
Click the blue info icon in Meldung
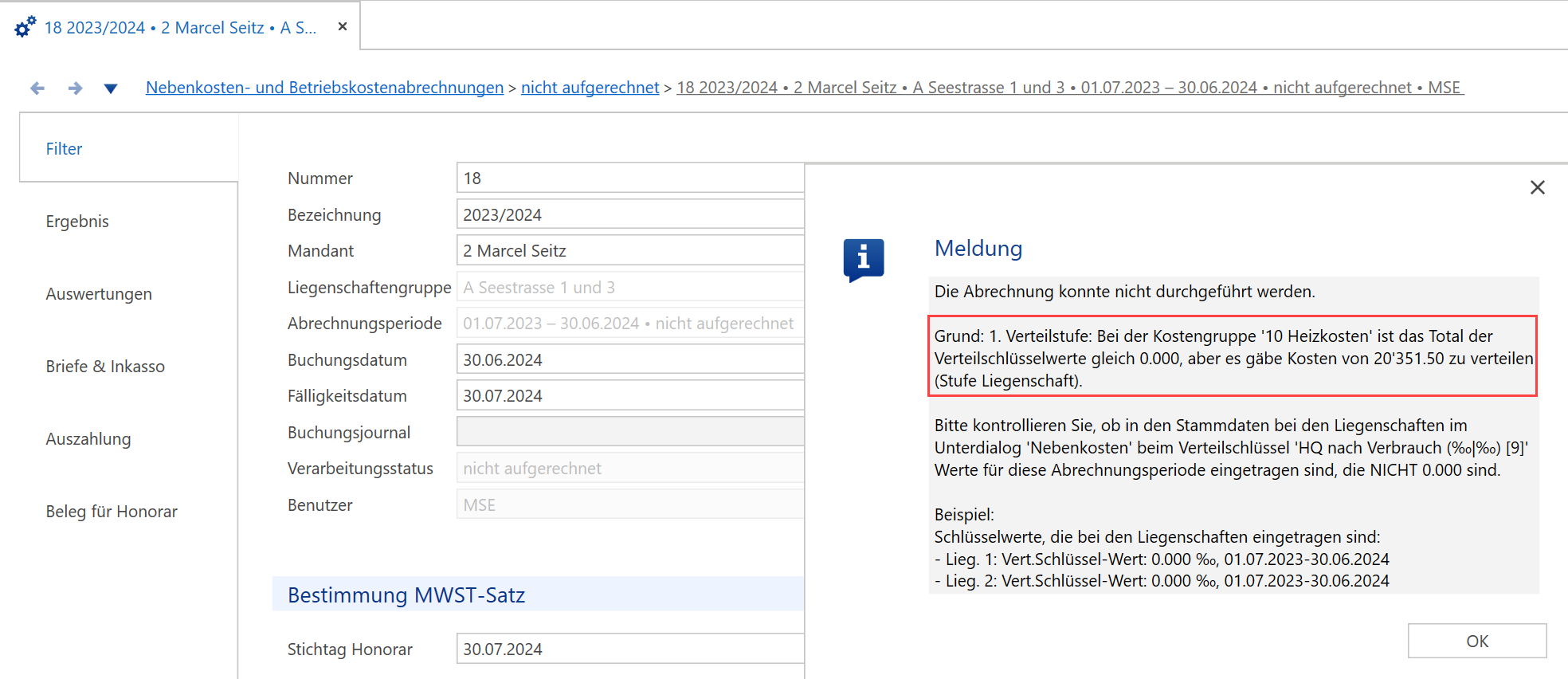coord(864,260)
